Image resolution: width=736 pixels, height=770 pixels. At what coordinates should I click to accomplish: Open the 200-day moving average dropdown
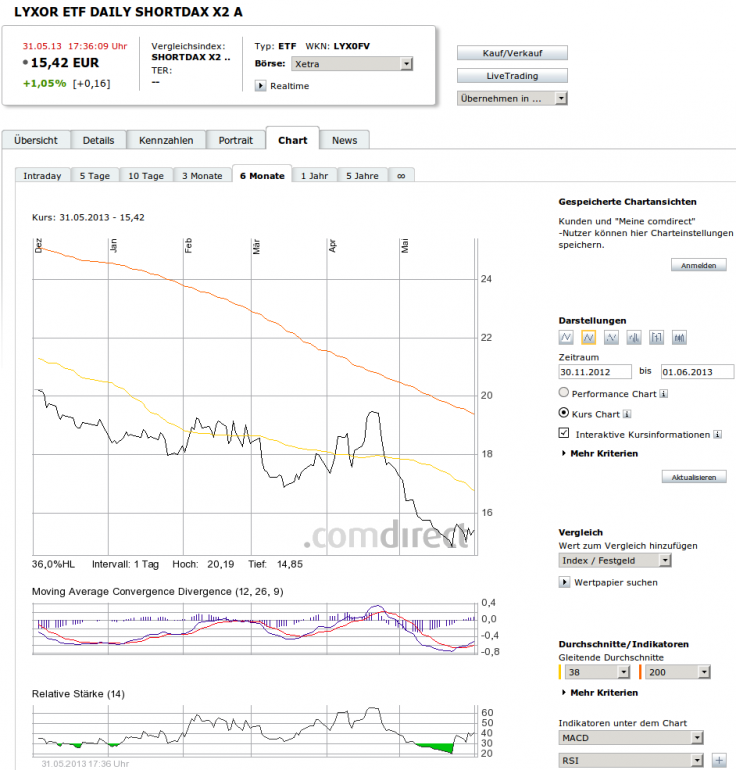[678, 672]
